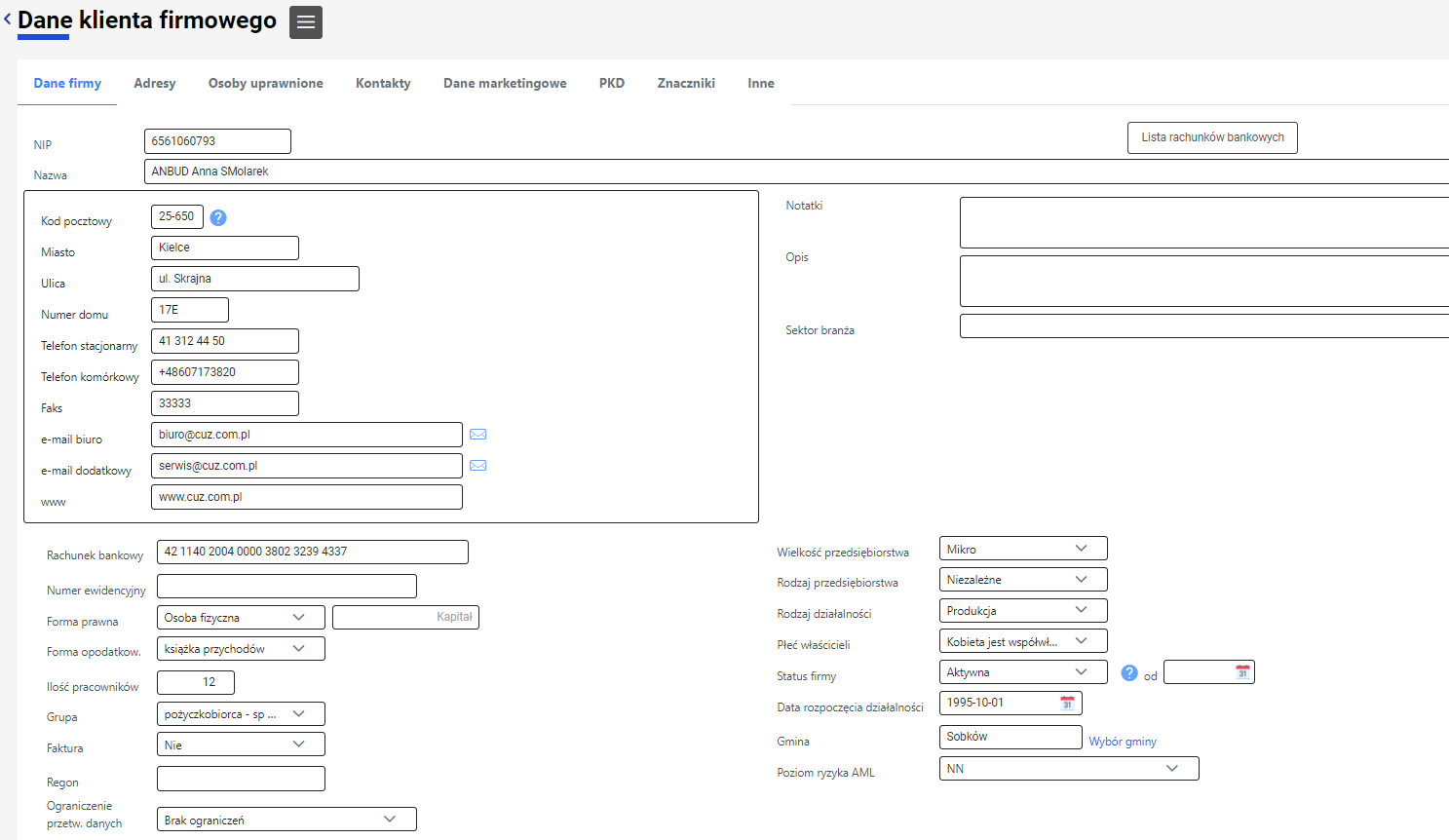
Task: Open the hamburger menu next to title
Action: [x=306, y=22]
